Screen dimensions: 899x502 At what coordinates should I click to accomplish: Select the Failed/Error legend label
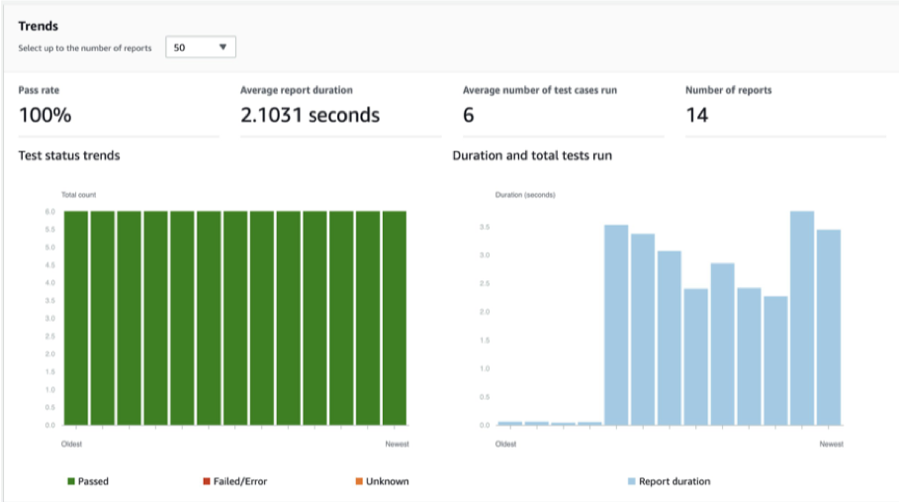[240, 481]
